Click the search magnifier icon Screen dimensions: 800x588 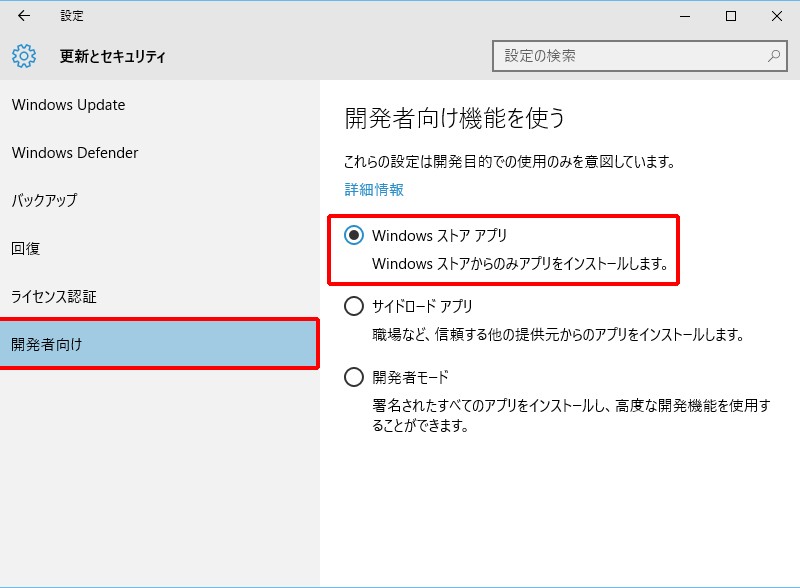click(x=773, y=56)
